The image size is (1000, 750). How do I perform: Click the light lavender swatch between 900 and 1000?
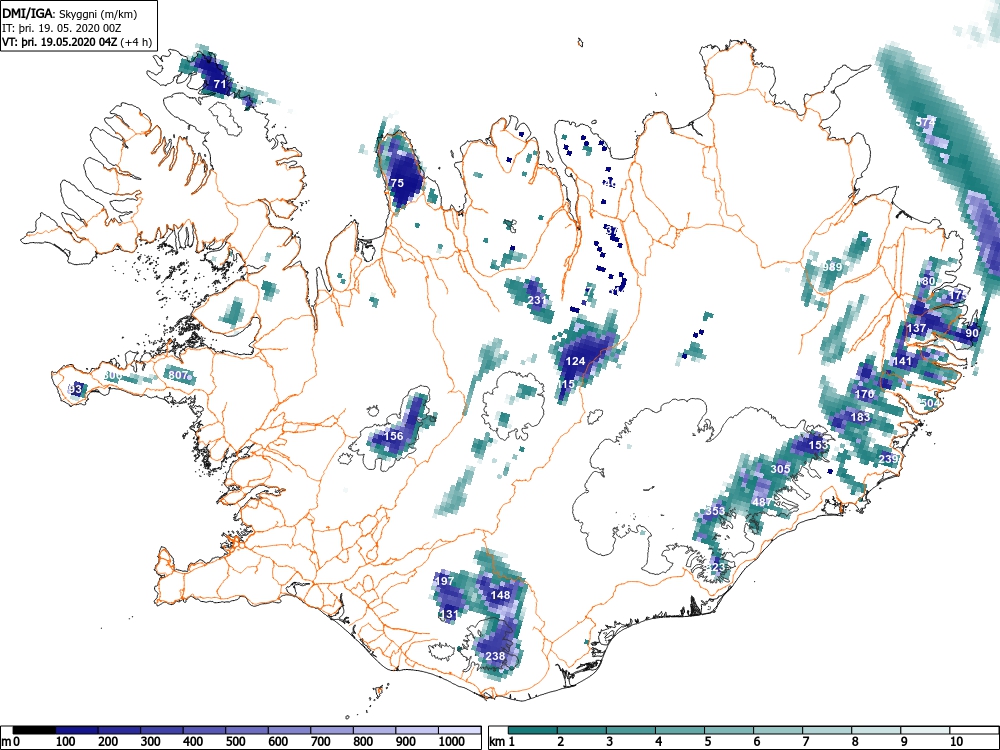(417, 730)
